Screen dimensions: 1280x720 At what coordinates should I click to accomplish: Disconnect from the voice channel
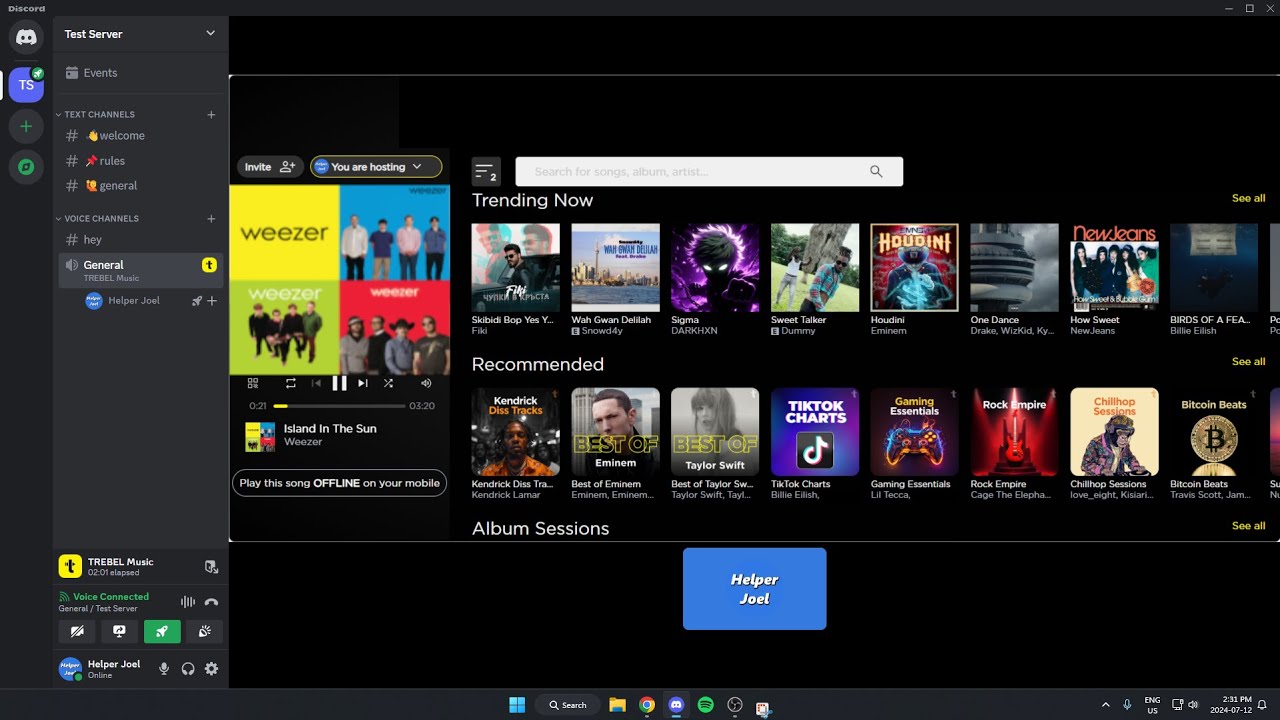click(x=211, y=602)
